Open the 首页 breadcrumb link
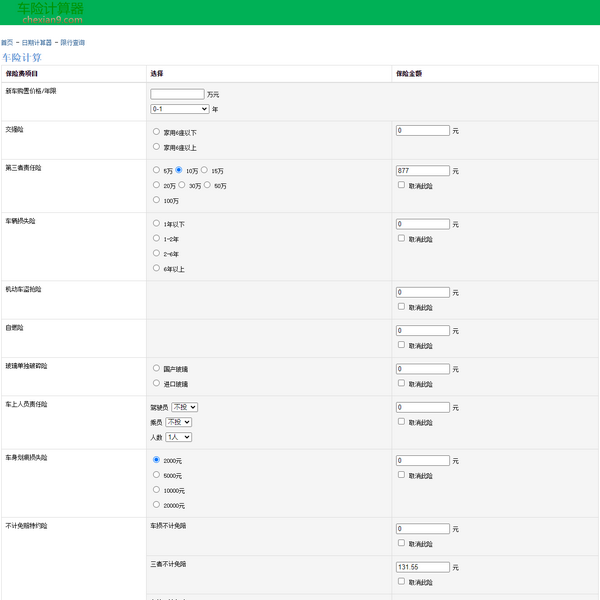The width and height of the screenshot is (600, 600). pyautogui.click(x=7, y=43)
